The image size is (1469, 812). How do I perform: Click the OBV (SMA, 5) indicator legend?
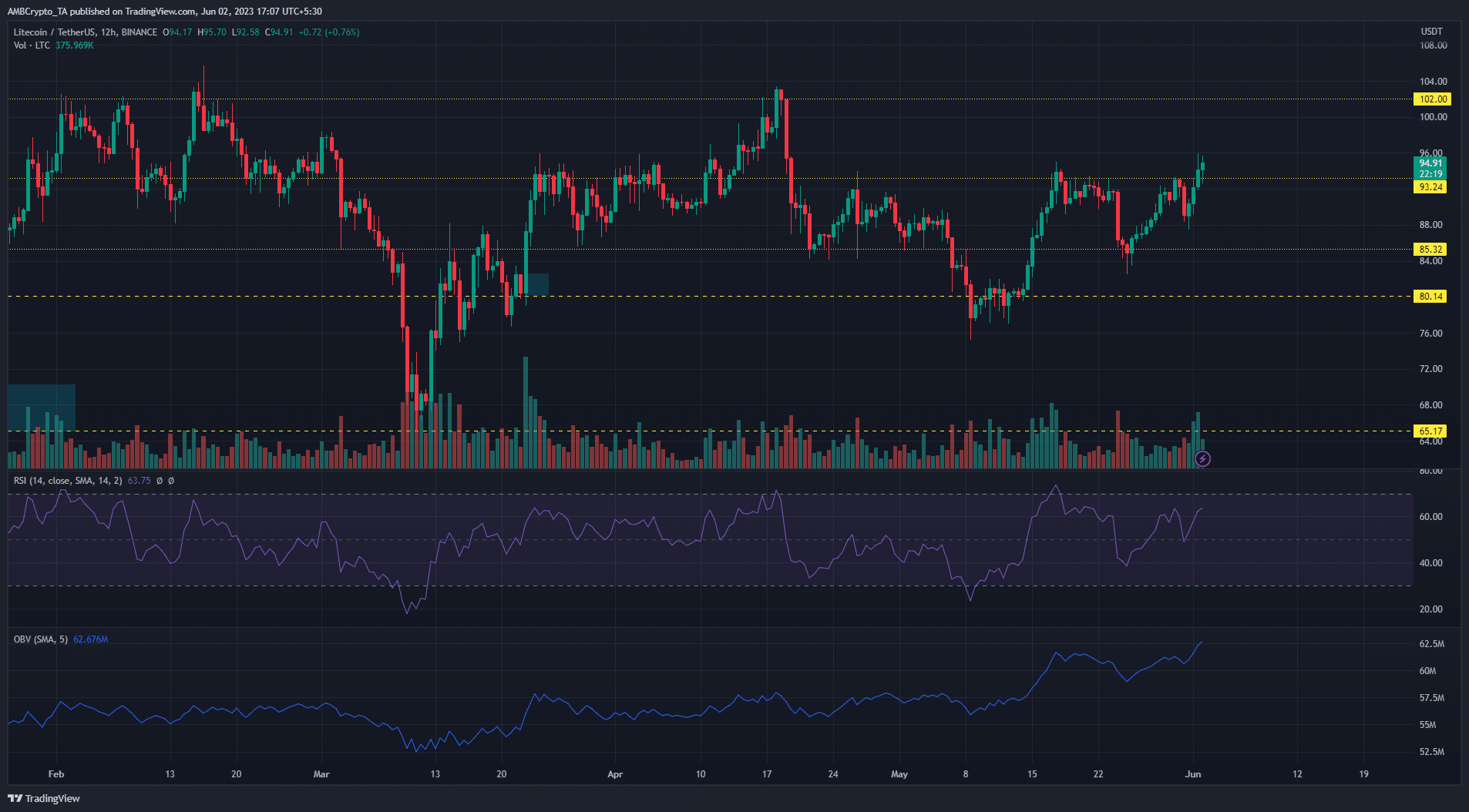(x=41, y=639)
